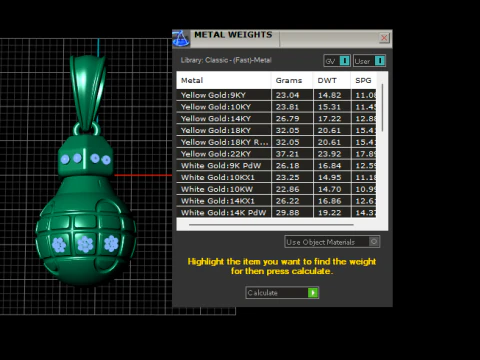Click the Library: Classic - (Fast)-Metal label

click(x=226, y=60)
